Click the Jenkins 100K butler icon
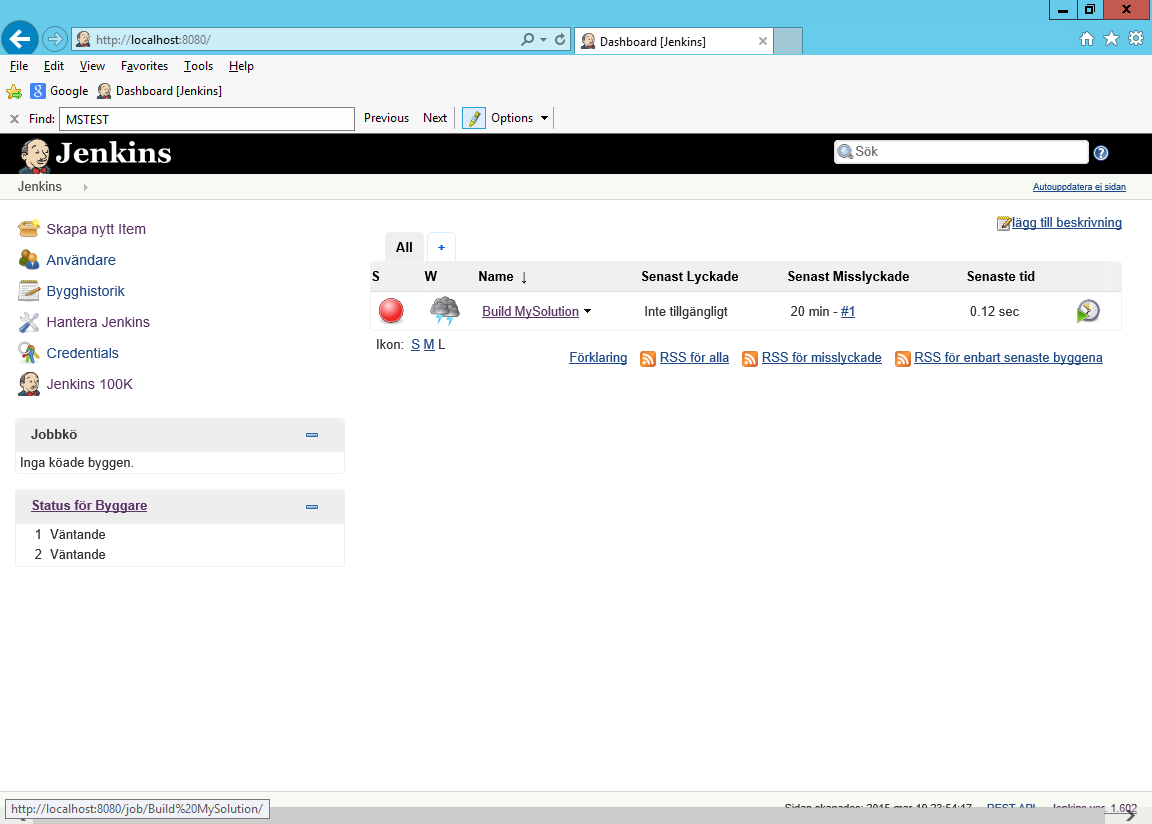 (29, 384)
